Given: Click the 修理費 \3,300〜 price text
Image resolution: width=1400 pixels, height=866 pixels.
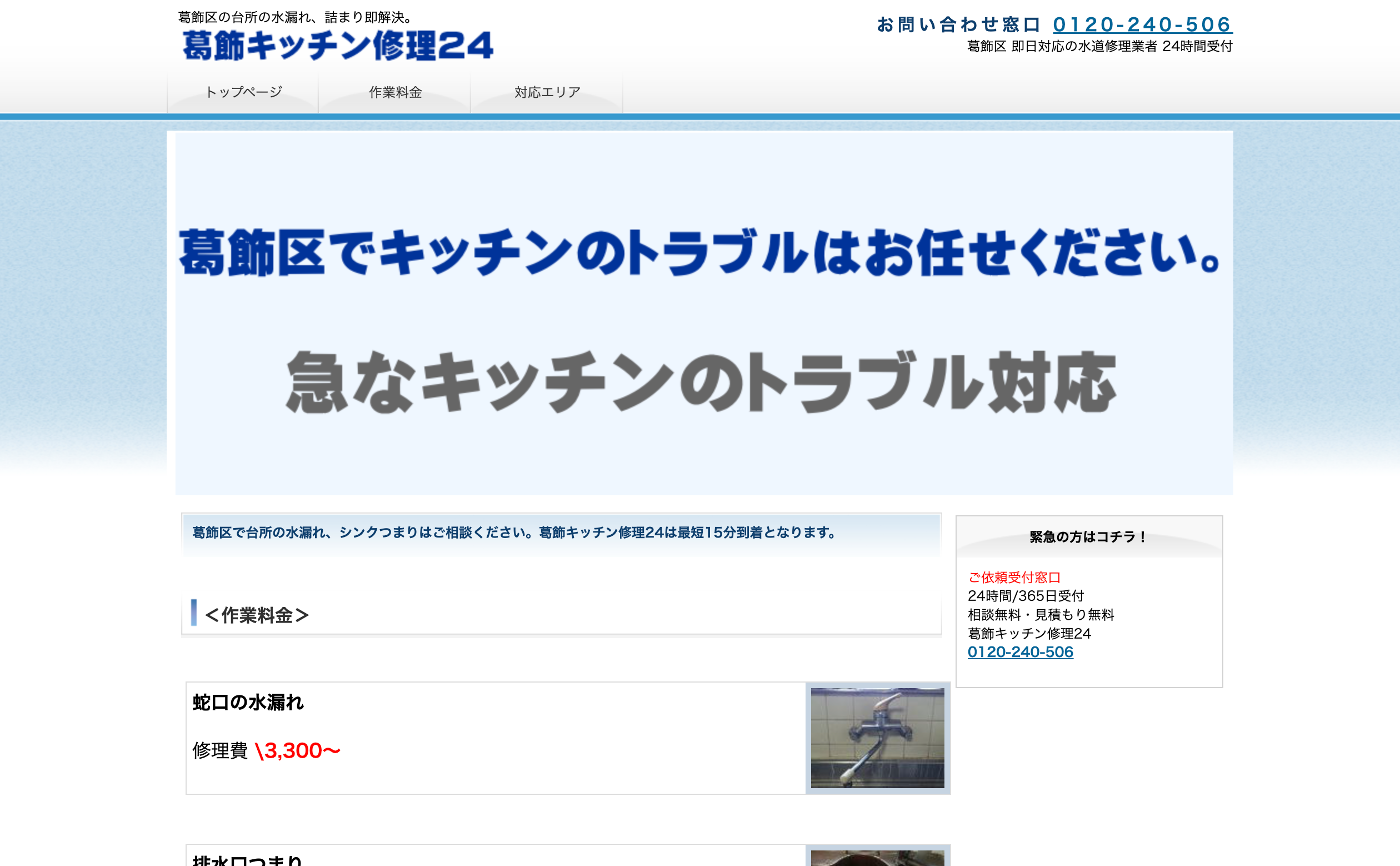Looking at the screenshot, I should [x=266, y=750].
